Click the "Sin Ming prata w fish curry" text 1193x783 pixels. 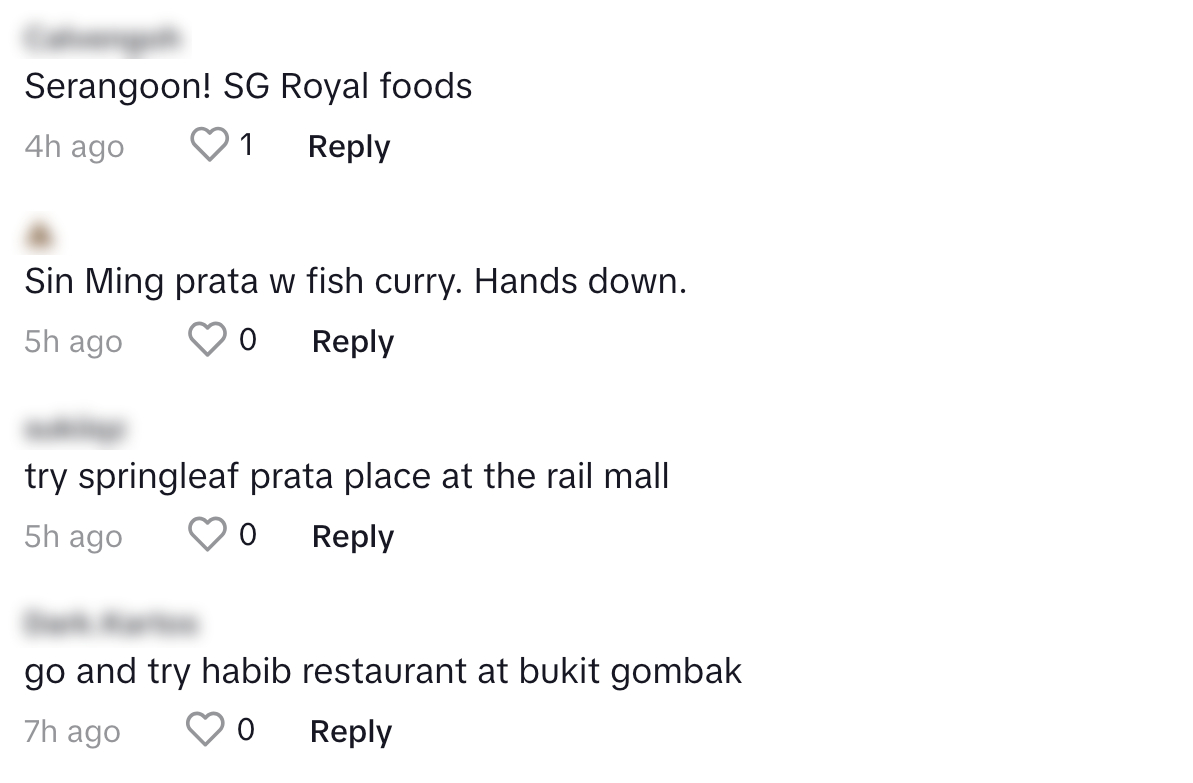(355, 282)
